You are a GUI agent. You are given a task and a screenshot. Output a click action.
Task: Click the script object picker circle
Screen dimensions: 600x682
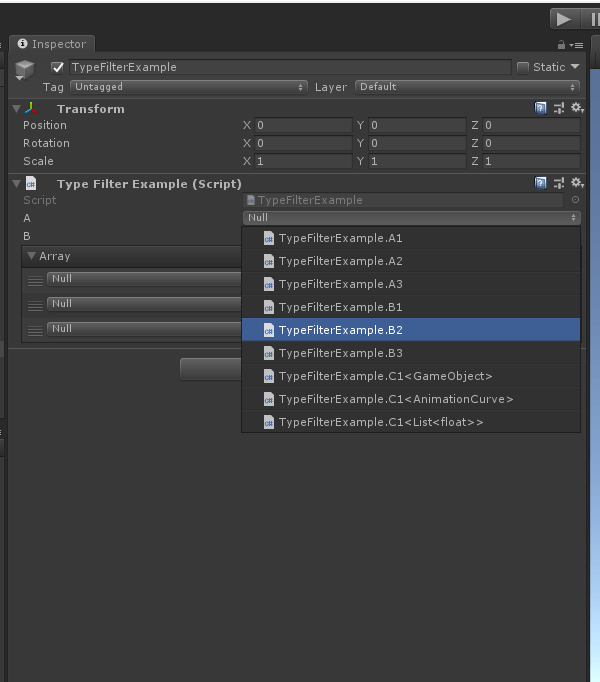point(575,200)
